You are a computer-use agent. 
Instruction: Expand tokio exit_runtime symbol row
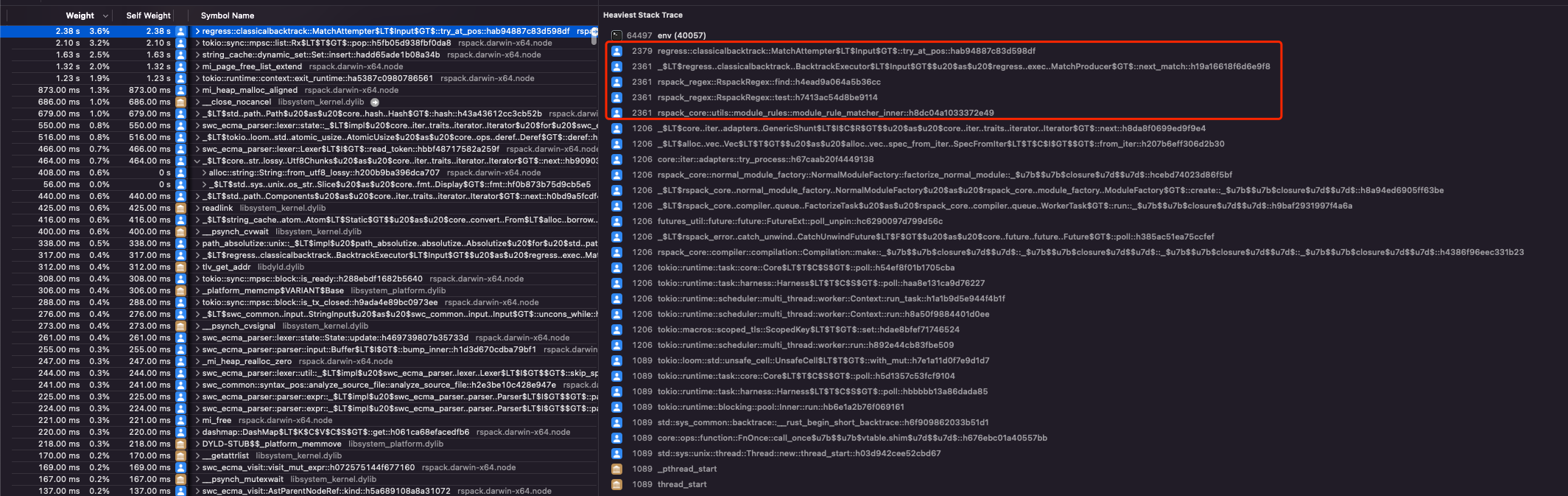pyautogui.click(x=197, y=78)
